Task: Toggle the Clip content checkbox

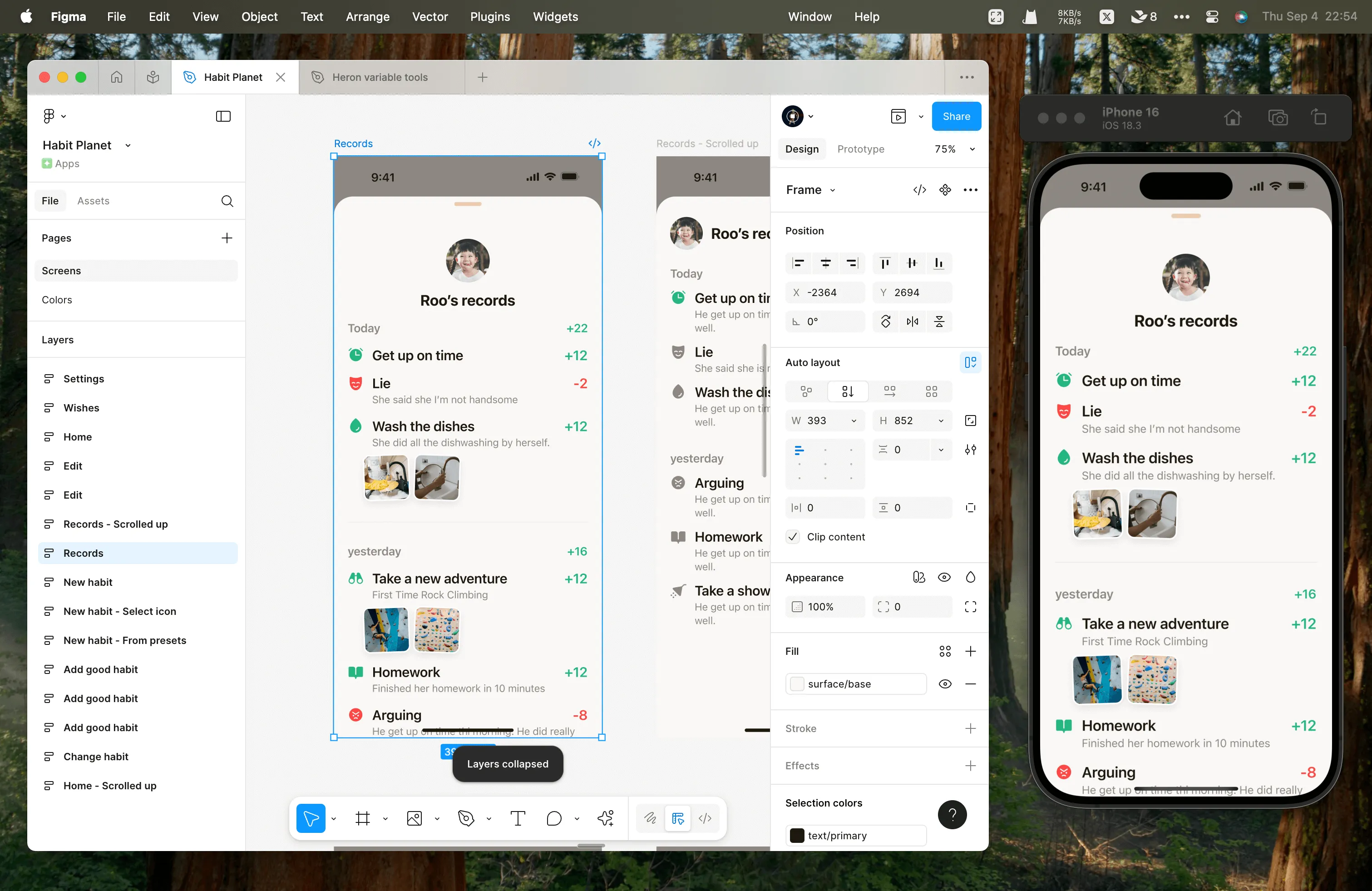Action: coord(793,536)
